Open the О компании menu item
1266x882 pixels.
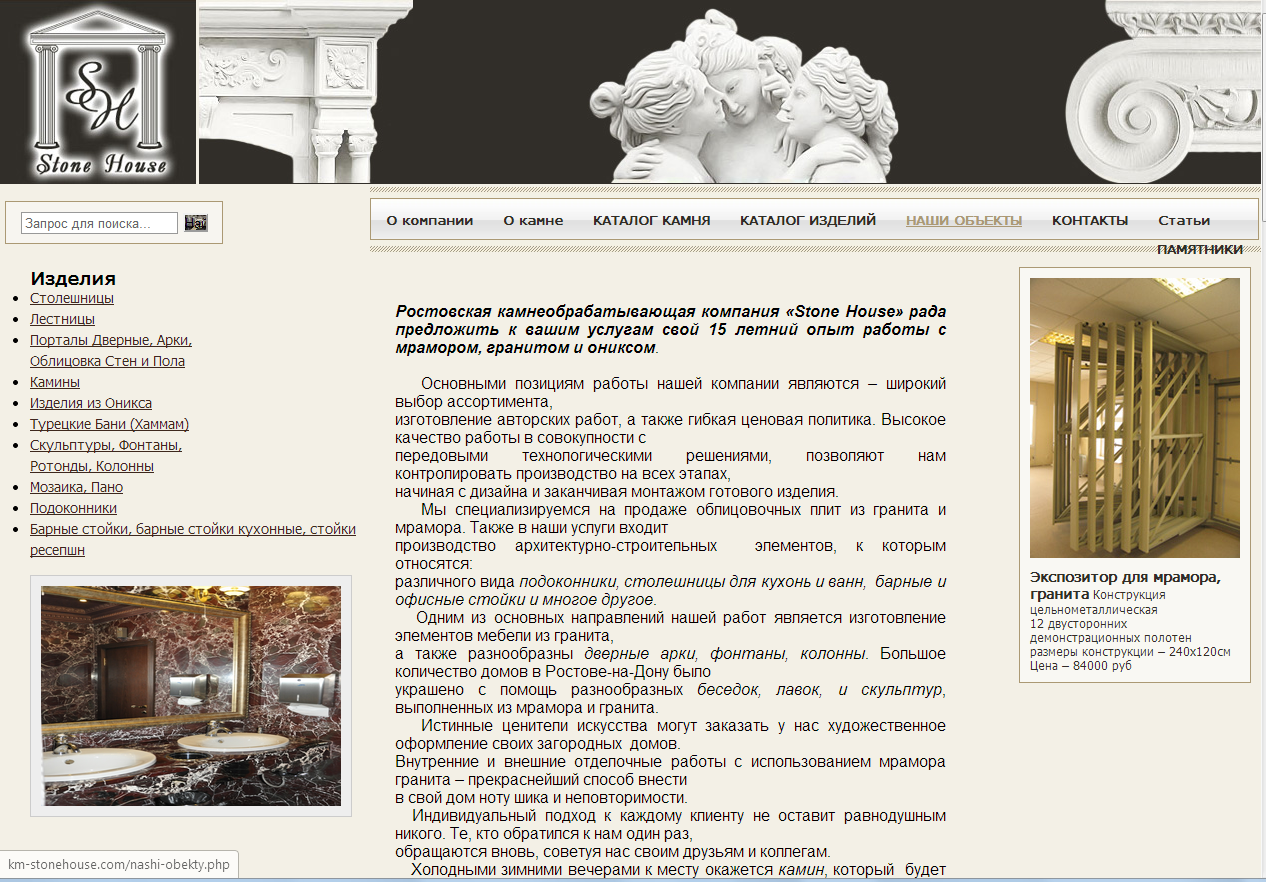coord(430,220)
